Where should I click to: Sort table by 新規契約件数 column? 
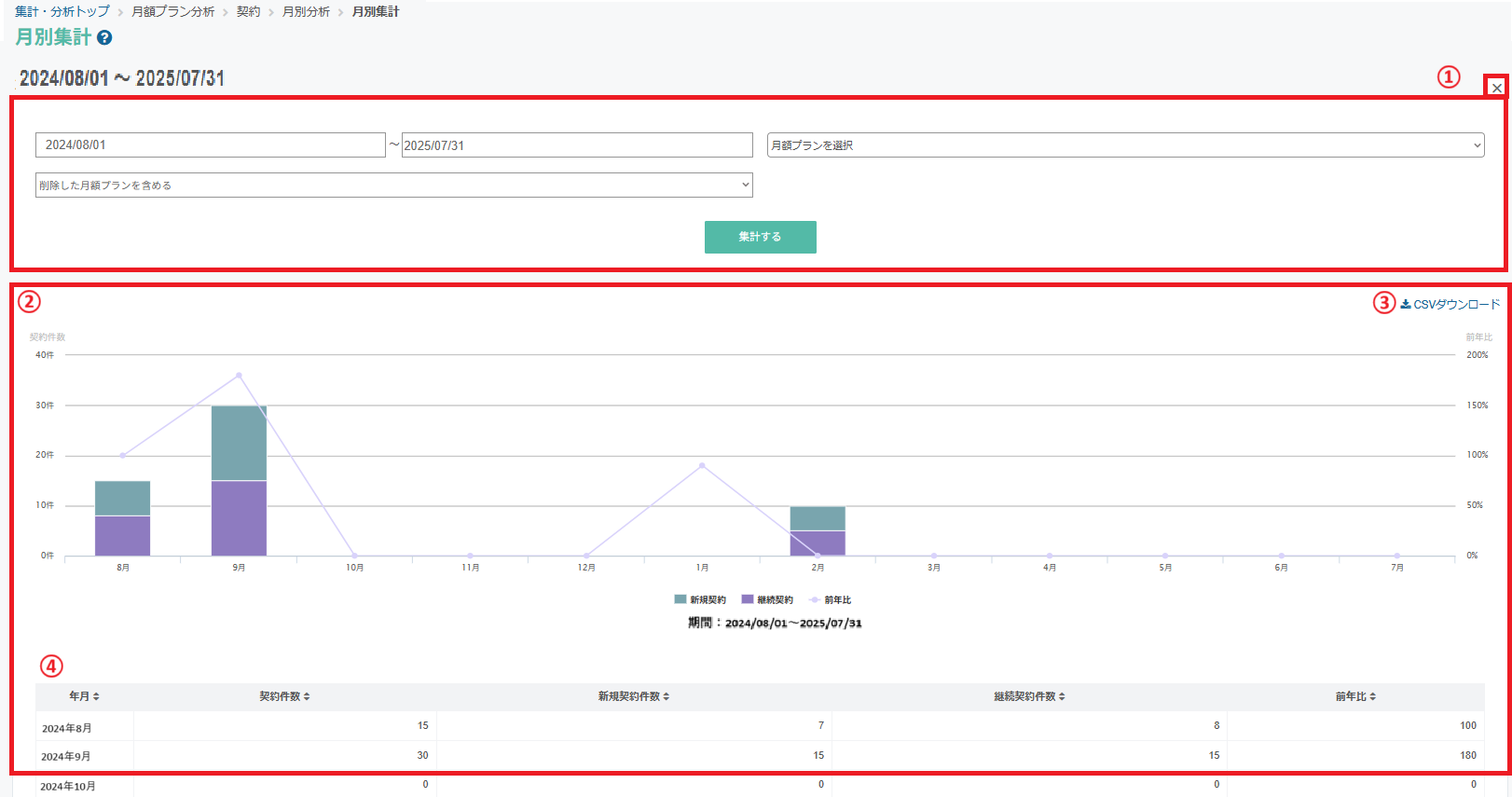click(x=633, y=696)
